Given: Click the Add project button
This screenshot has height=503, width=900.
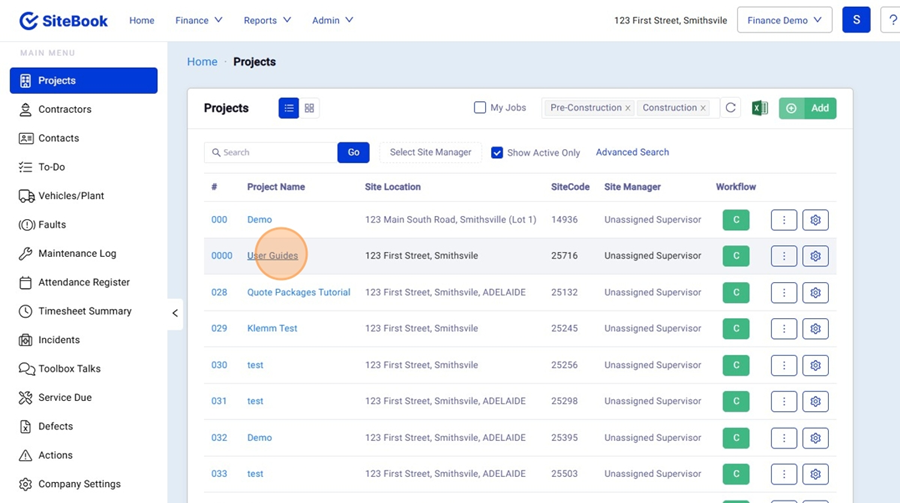Looking at the screenshot, I should pyautogui.click(x=808, y=108).
